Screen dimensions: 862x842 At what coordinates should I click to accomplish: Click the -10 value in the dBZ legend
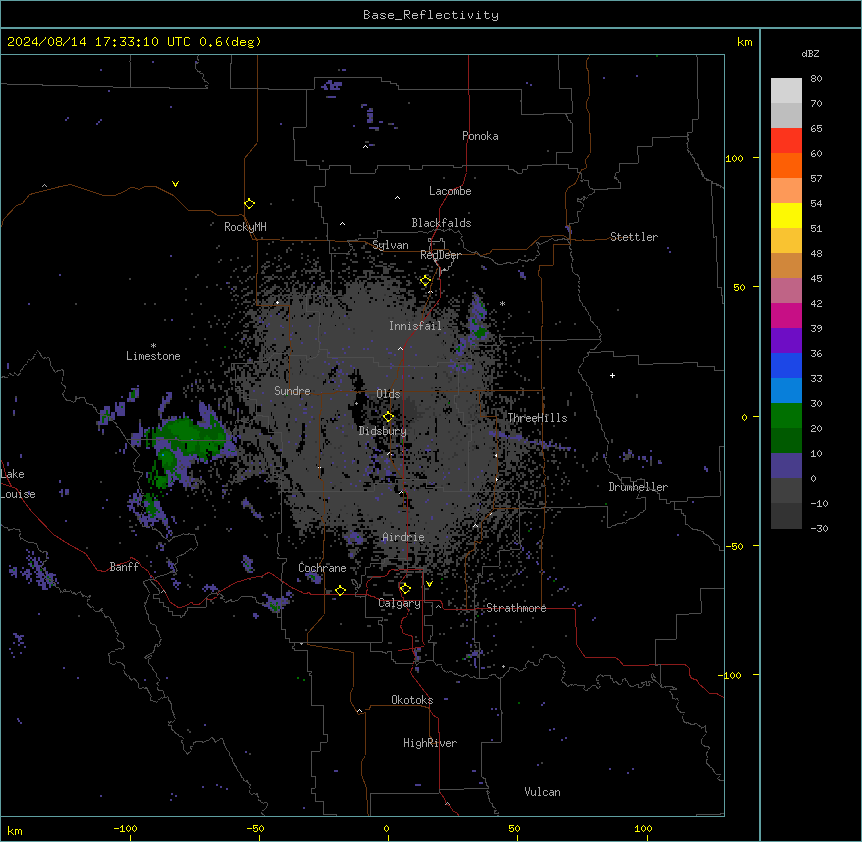pos(819,503)
